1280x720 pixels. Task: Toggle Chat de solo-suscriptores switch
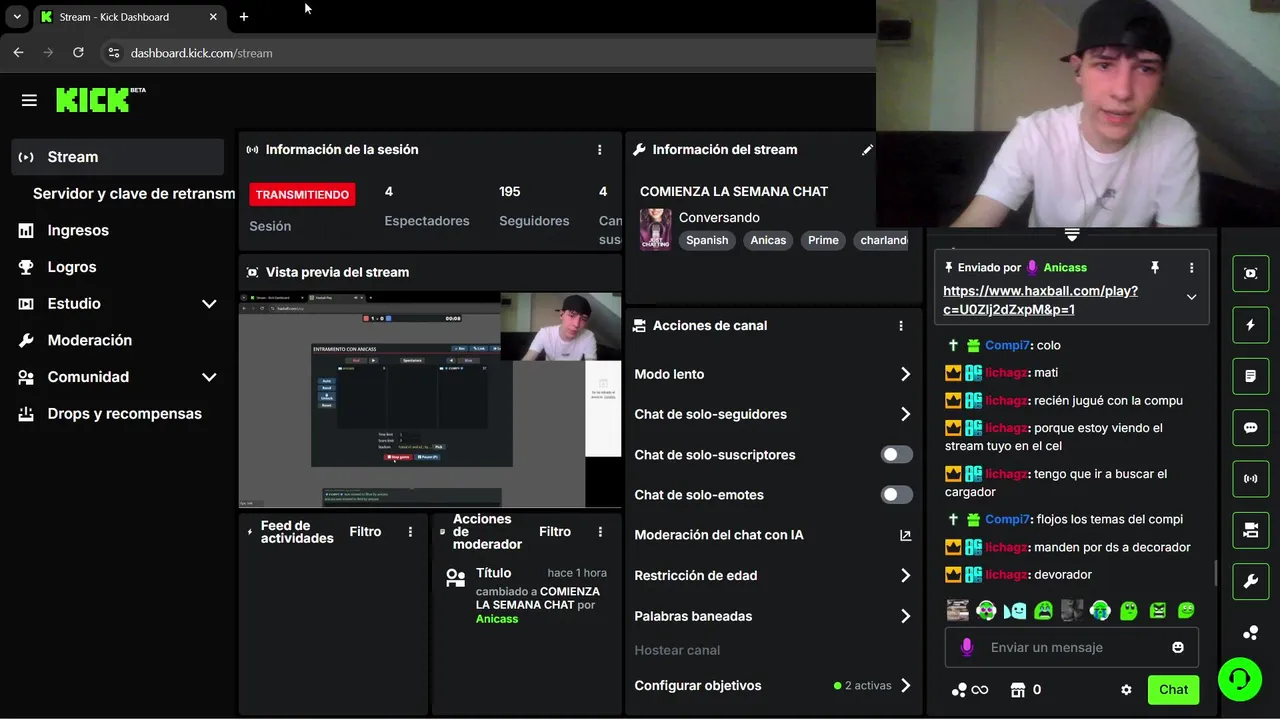[x=897, y=455]
